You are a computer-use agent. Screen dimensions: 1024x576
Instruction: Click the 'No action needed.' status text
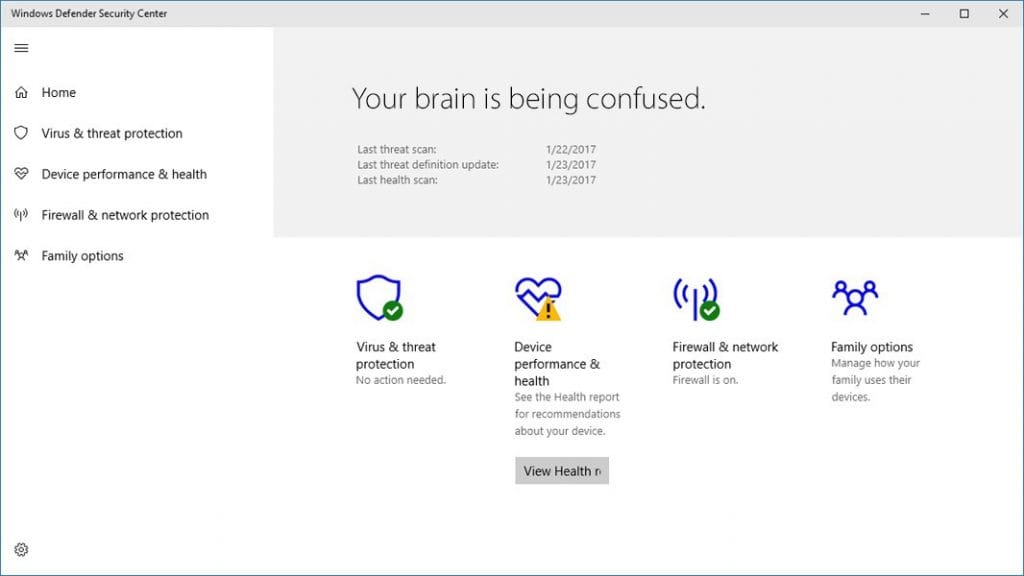[401, 380]
